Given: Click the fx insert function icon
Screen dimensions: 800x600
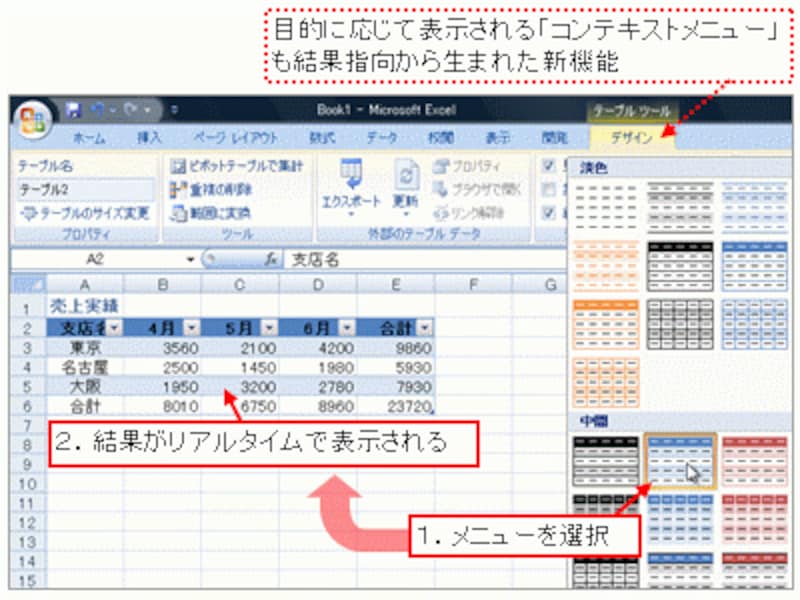Looking at the screenshot, I should click(271, 259).
